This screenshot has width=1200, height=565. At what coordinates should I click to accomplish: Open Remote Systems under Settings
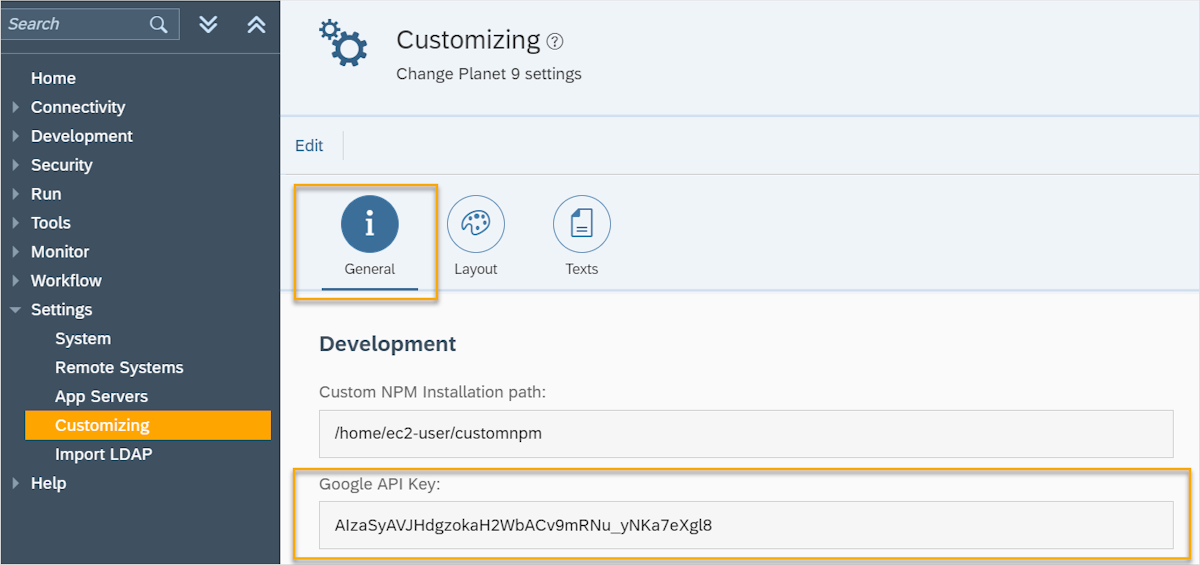tap(119, 368)
